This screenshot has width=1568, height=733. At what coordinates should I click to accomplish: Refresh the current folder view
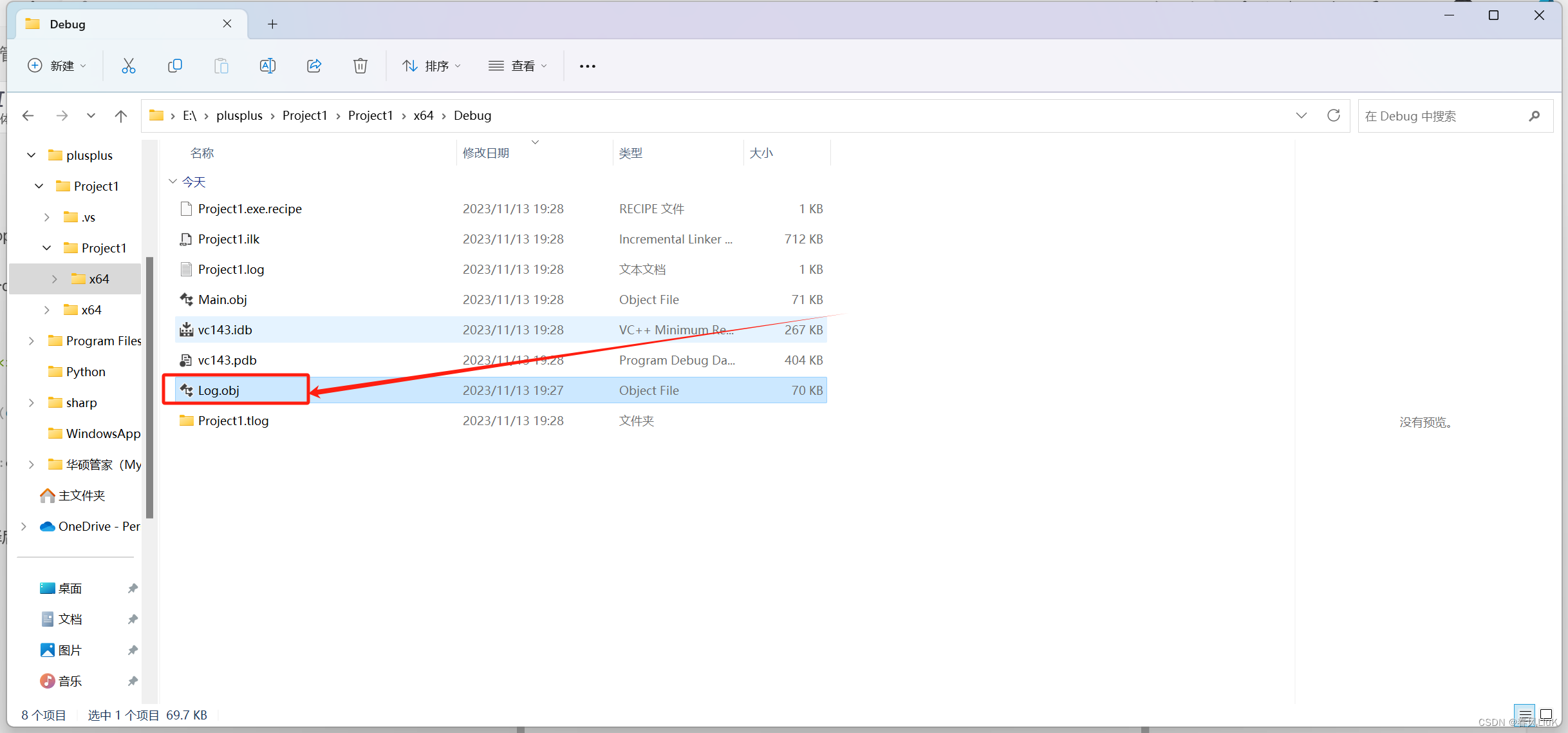pos(1334,115)
